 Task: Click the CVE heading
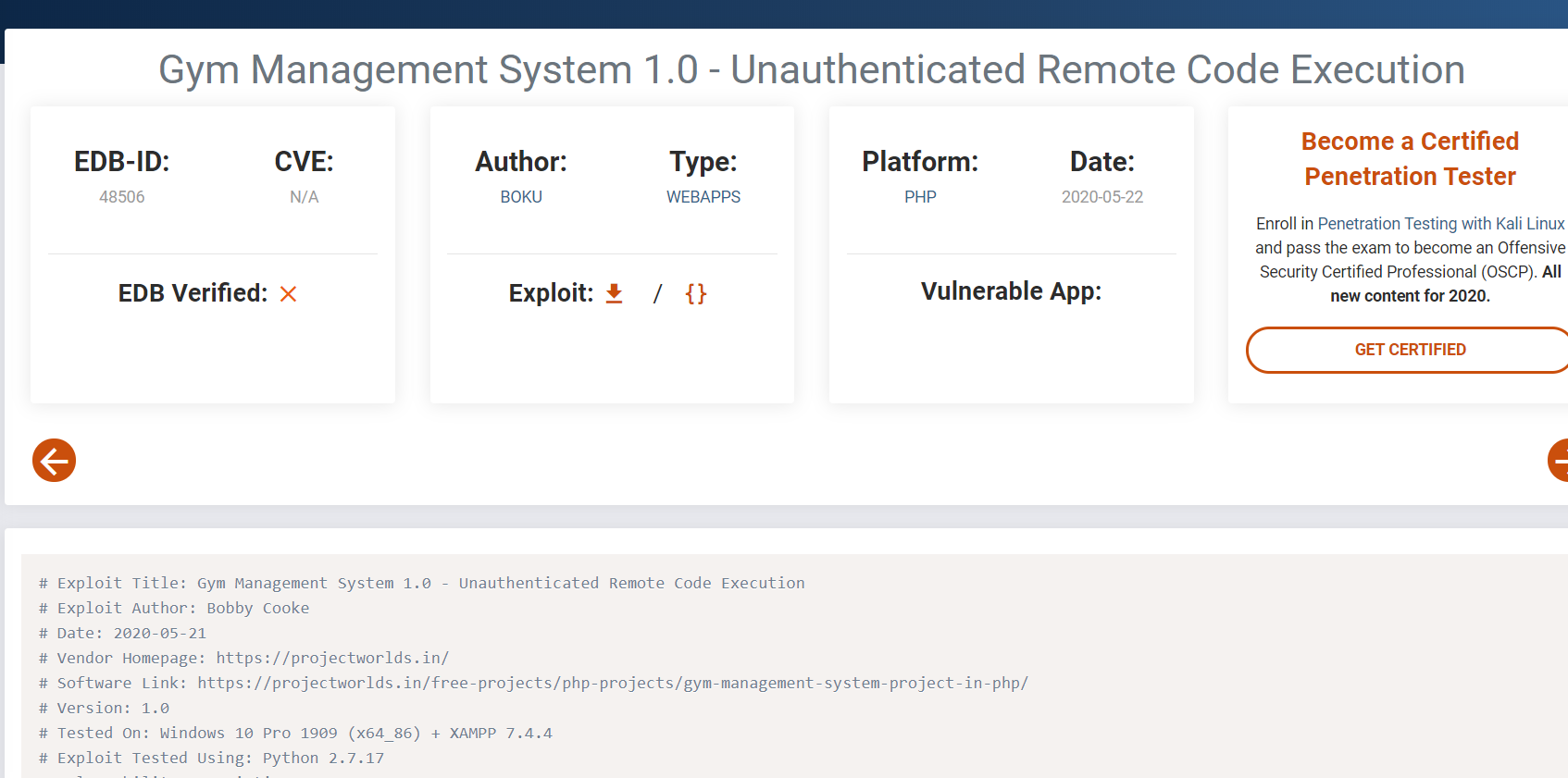305,162
